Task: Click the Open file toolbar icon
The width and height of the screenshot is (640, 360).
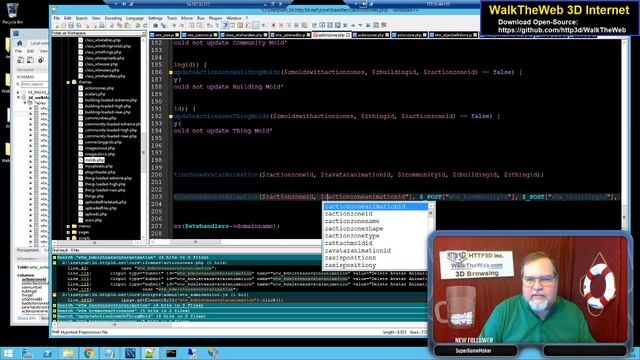Action: click(63, 25)
